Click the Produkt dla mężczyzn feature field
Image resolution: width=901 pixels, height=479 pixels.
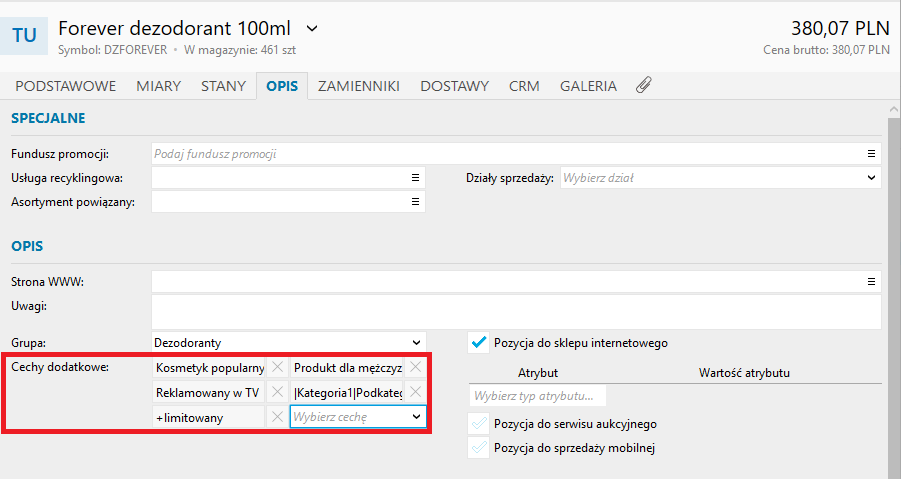pos(347,368)
